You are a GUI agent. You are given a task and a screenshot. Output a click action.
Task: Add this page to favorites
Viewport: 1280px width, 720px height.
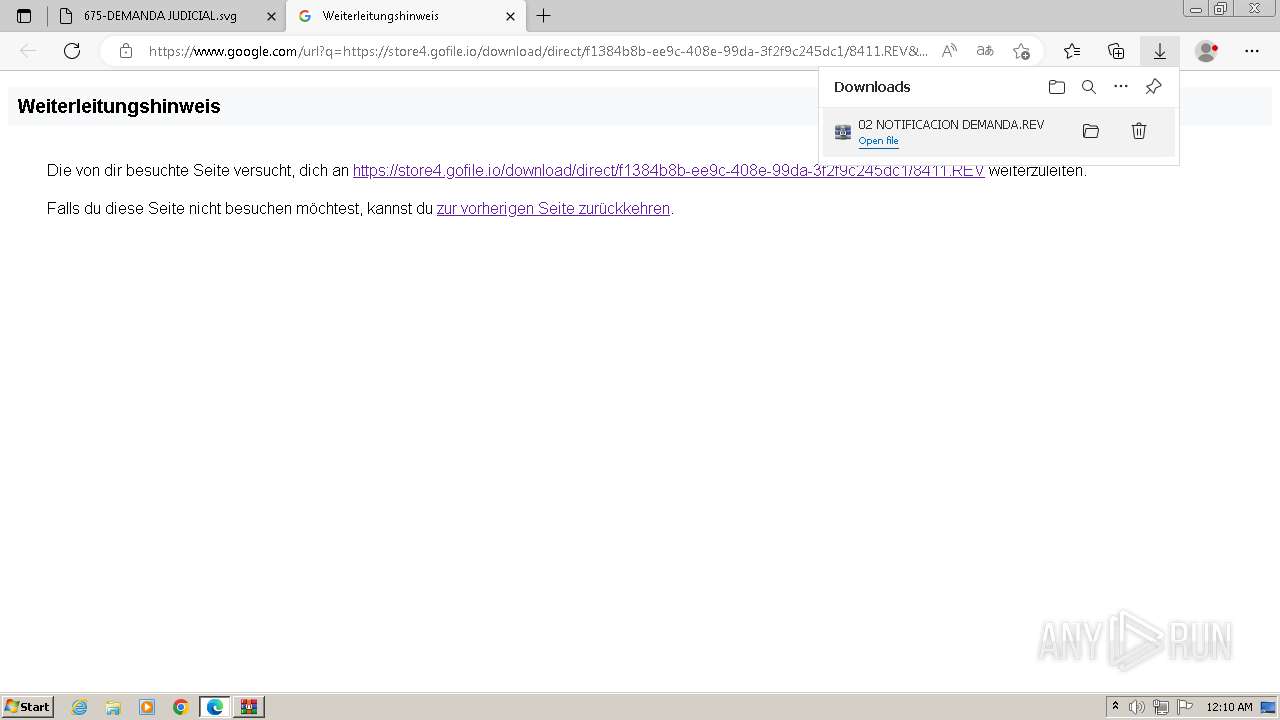point(1021,51)
